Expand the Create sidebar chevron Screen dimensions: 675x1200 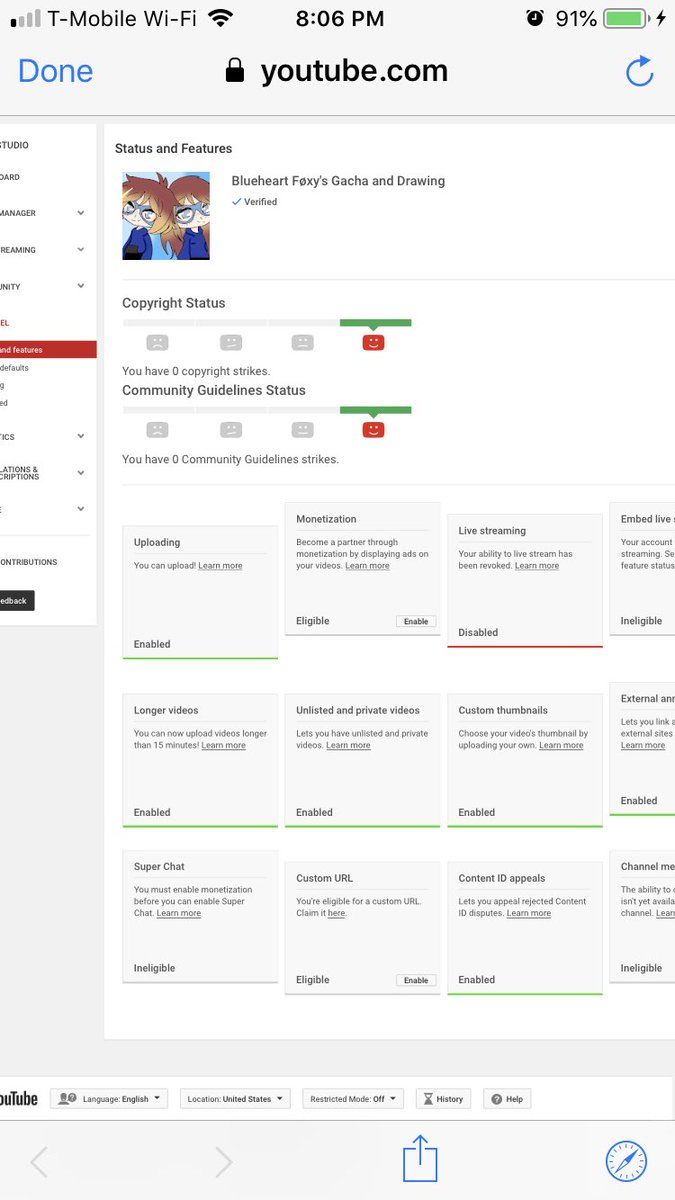click(x=81, y=509)
